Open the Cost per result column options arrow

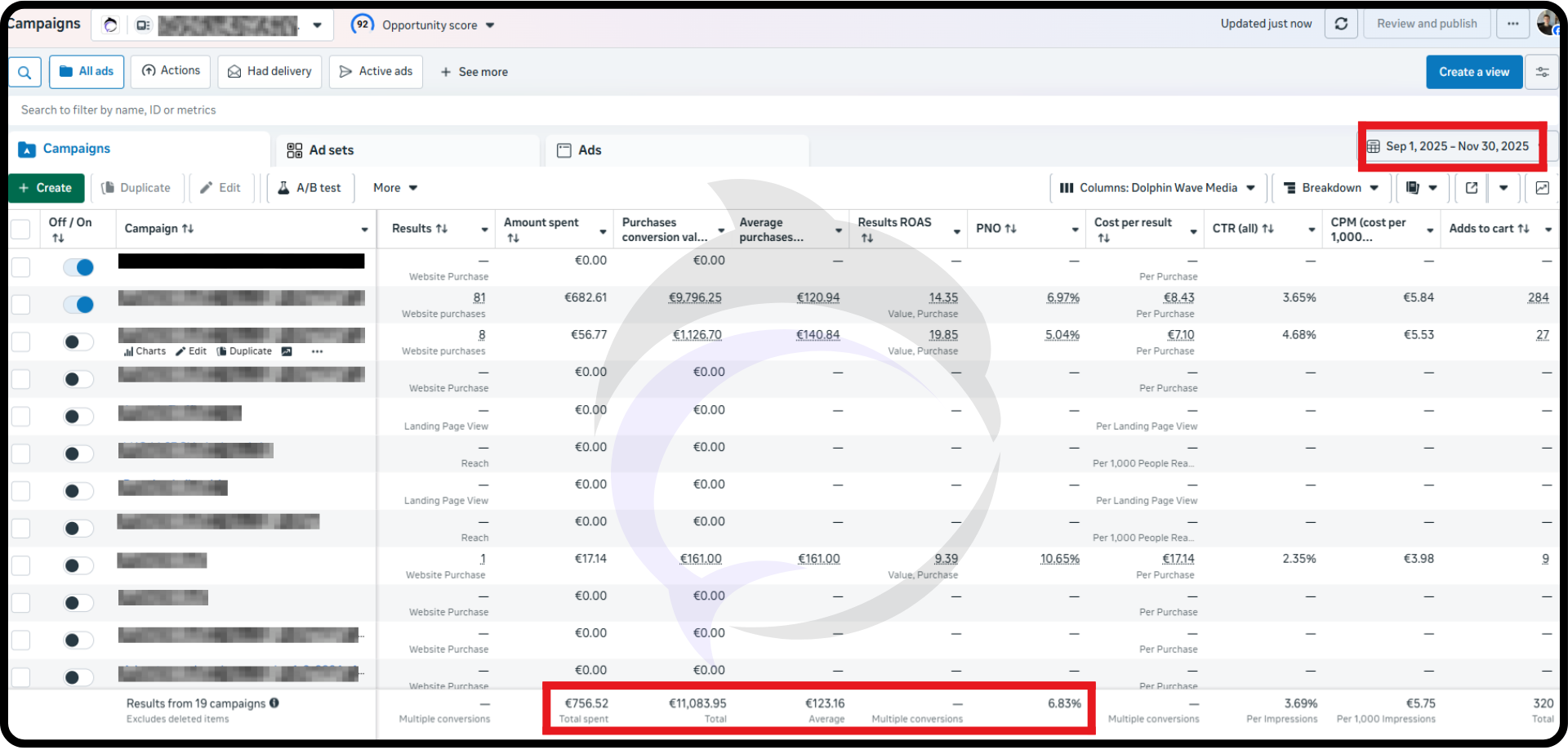pos(1193,231)
